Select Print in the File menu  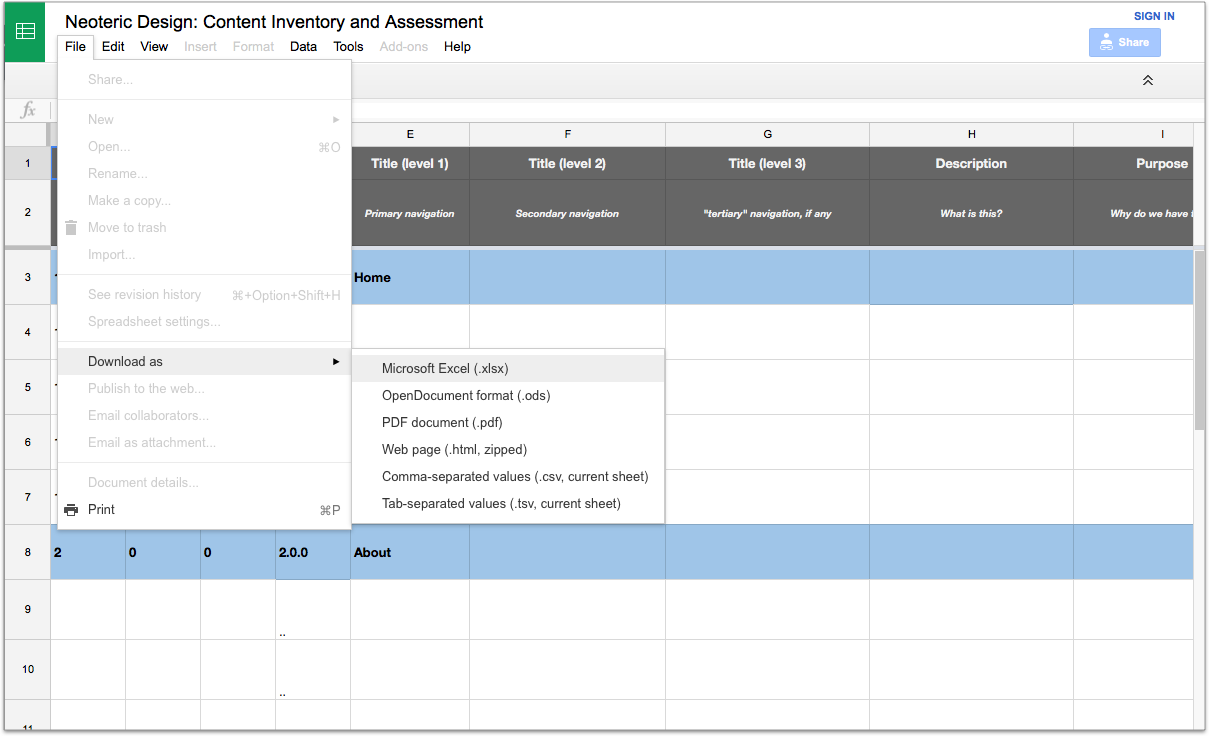(204, 509)
